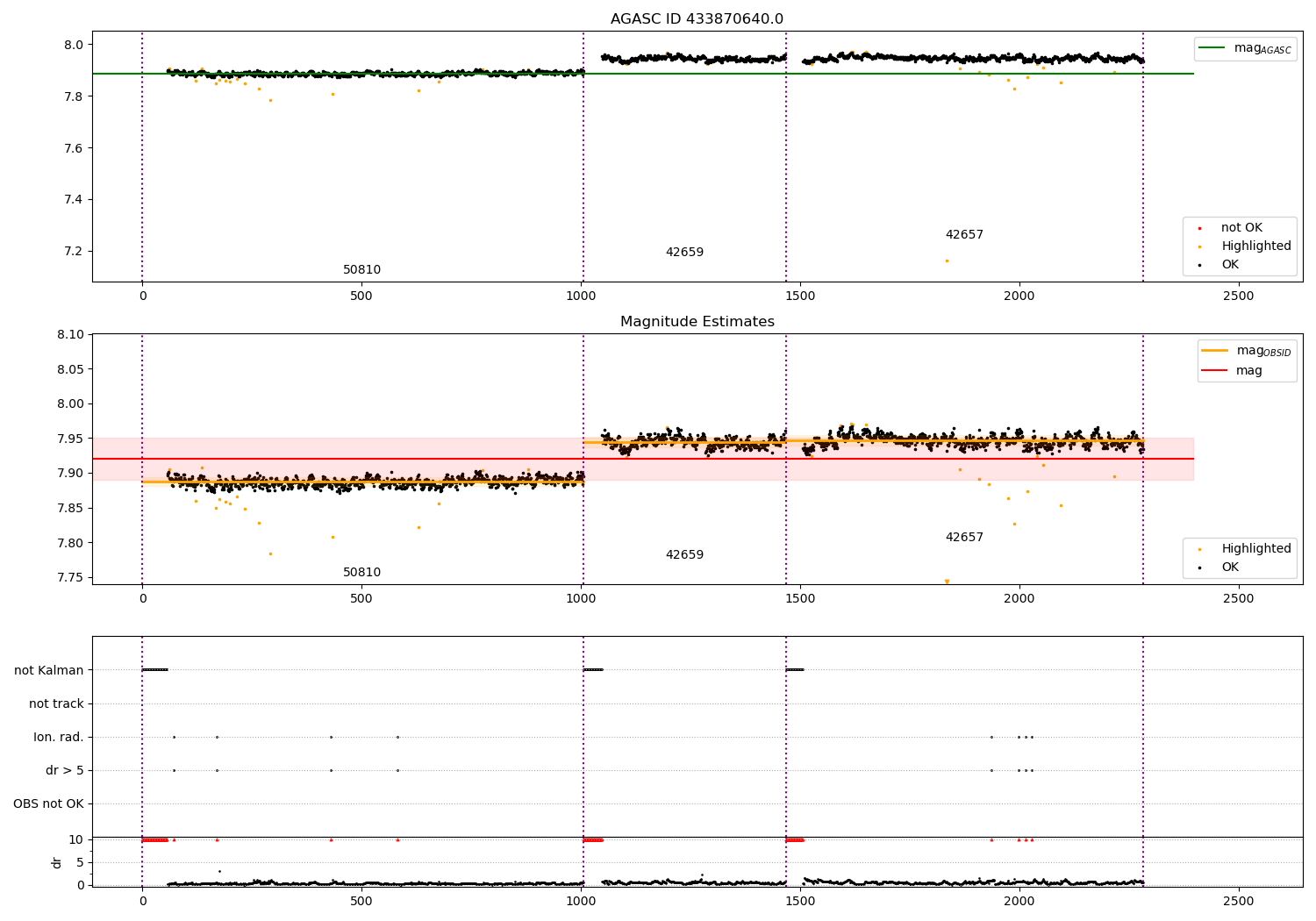Click the 7.90 y-tick label

tap(70, 474)
